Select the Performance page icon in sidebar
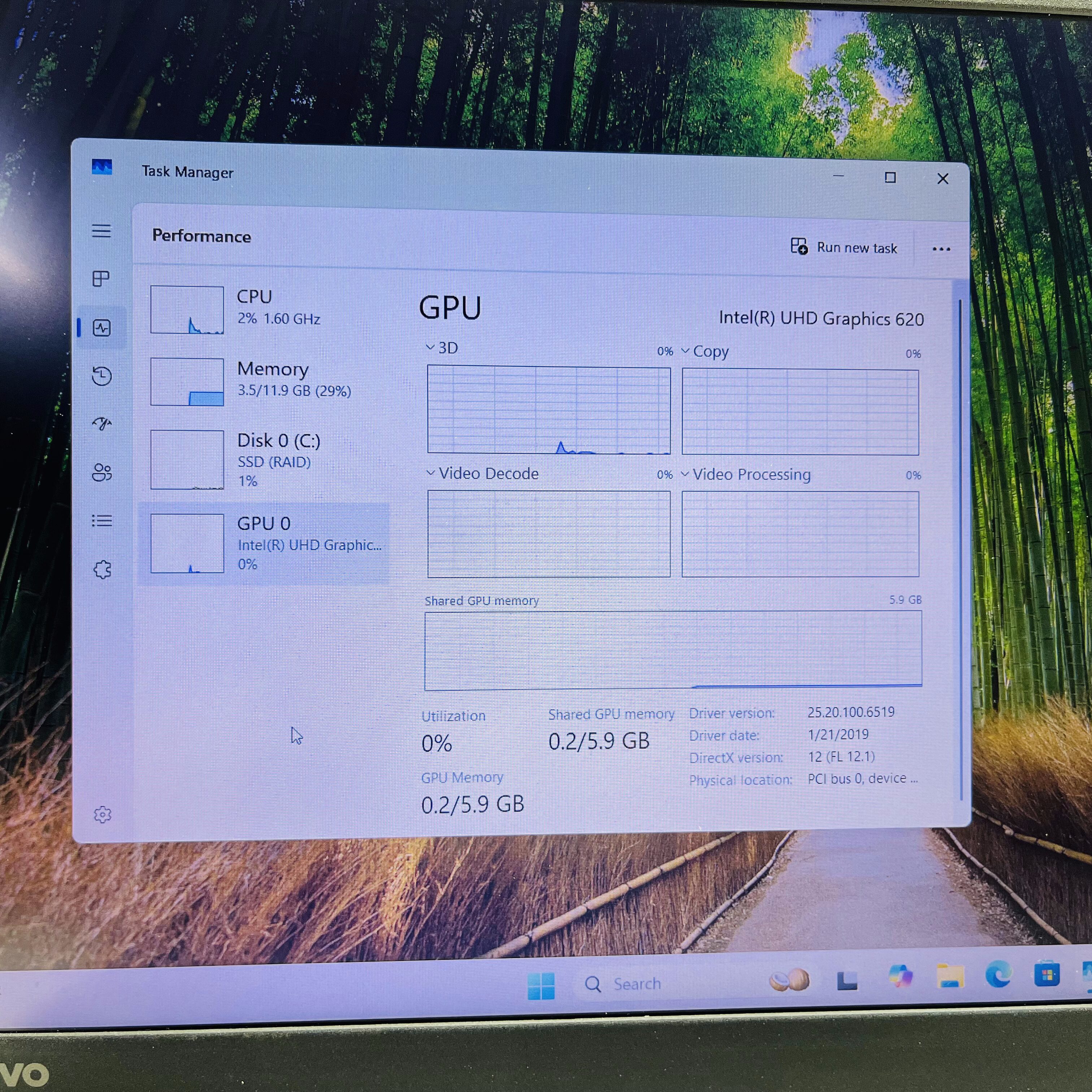Viewport: 1092px width, 1092px height. [x=102, y=328]
